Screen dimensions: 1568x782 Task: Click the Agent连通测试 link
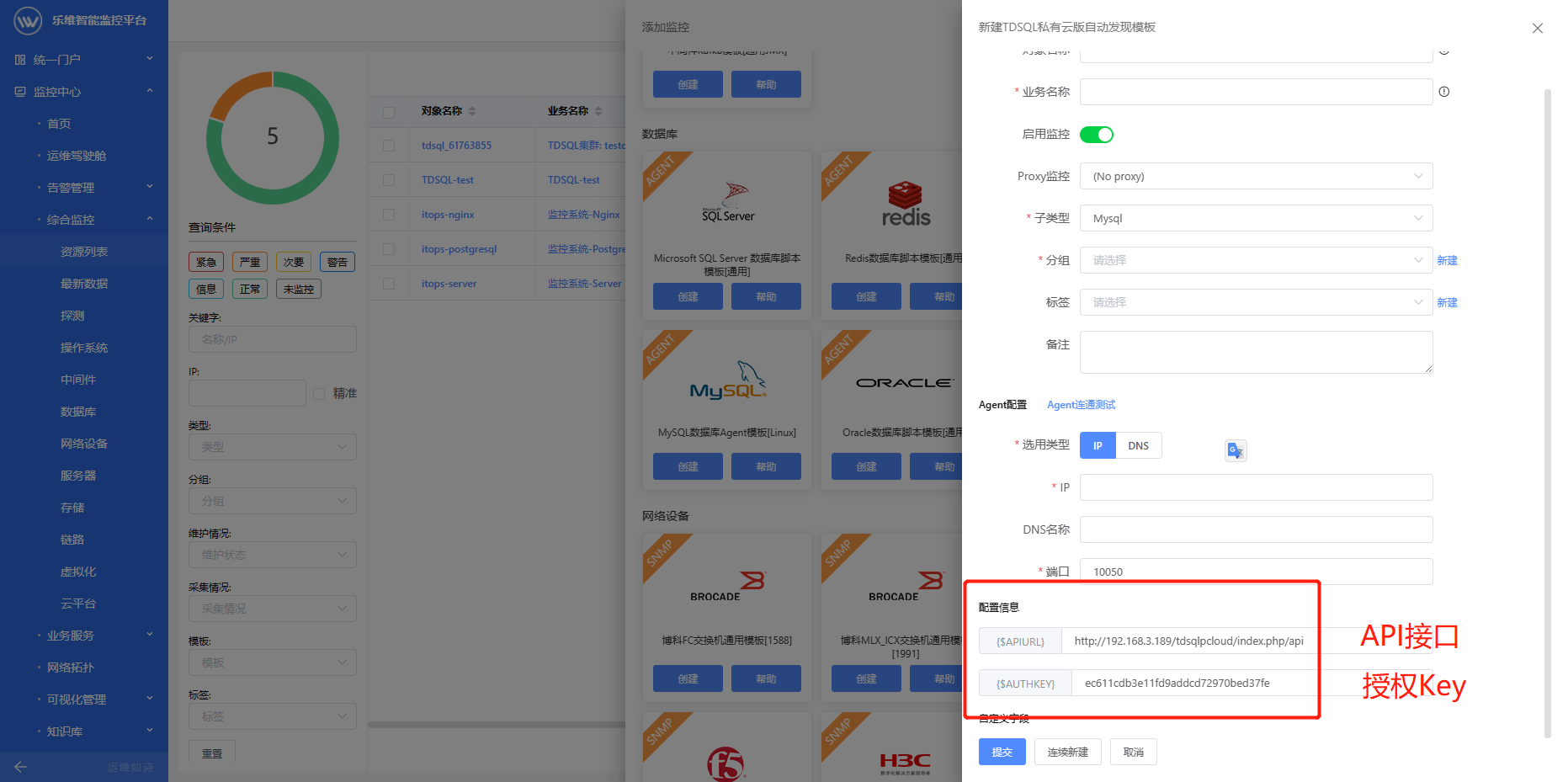pyautogui.click(x=1081, y=405)
